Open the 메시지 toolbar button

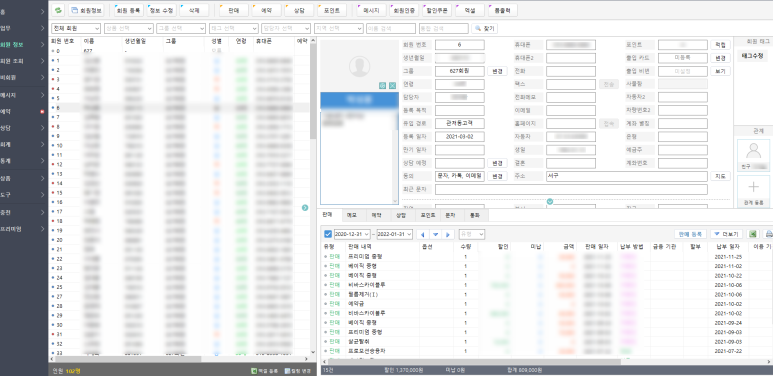point(371,10)
